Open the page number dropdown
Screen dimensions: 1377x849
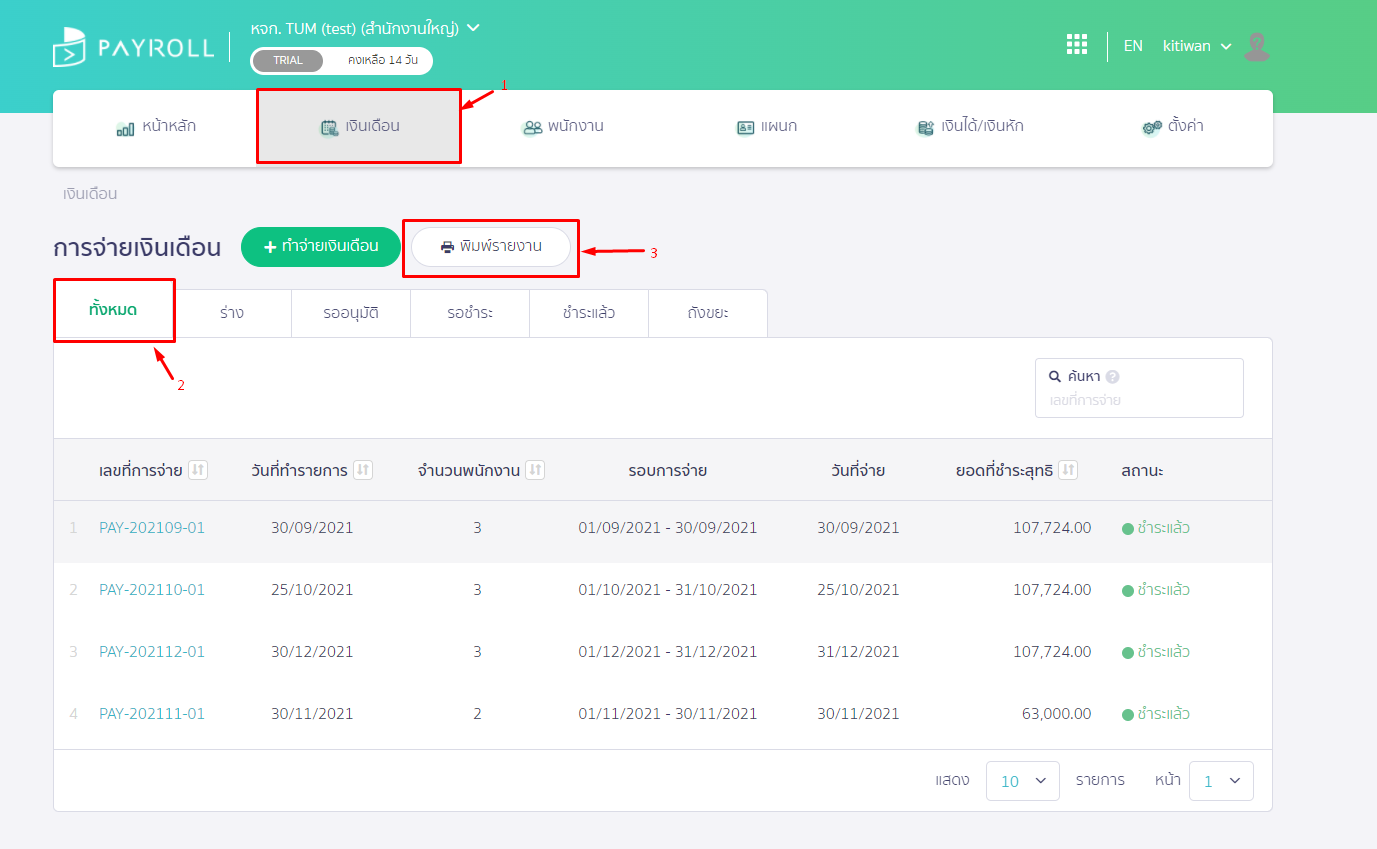point(1220,781)
